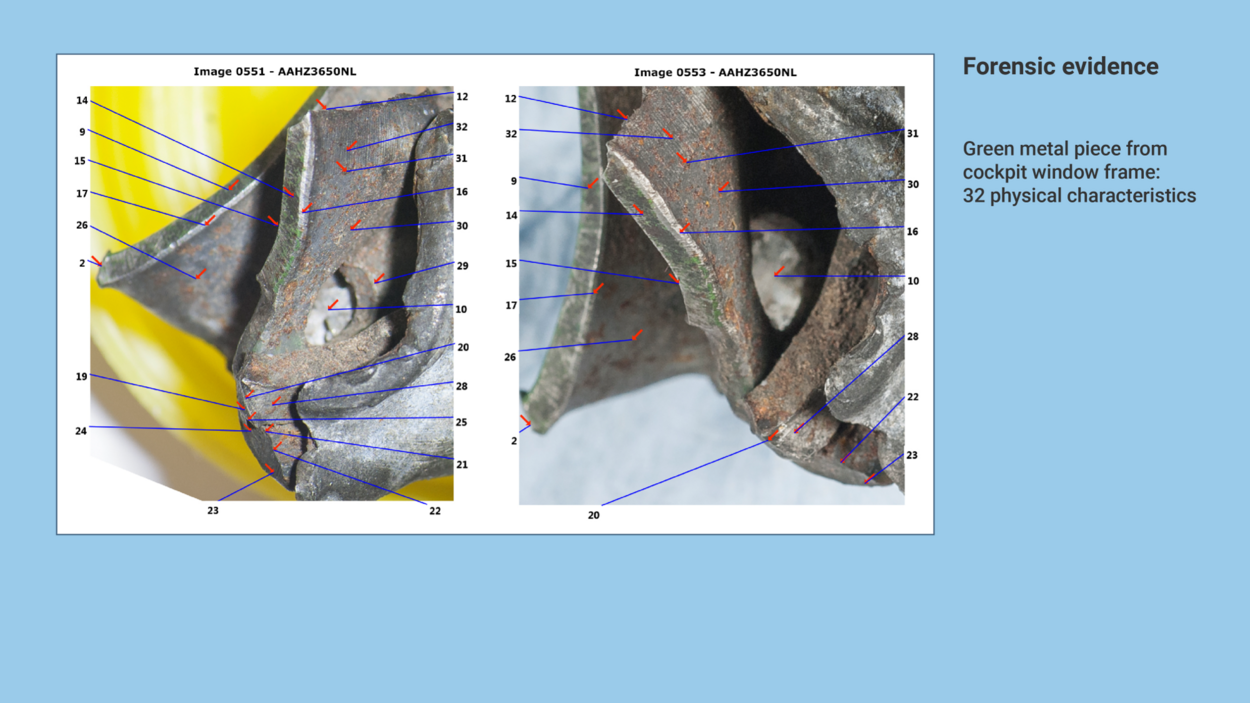1250x703 pixels.
Task: Select label 23 below Image 0551
Action: [x=213, y=510]
